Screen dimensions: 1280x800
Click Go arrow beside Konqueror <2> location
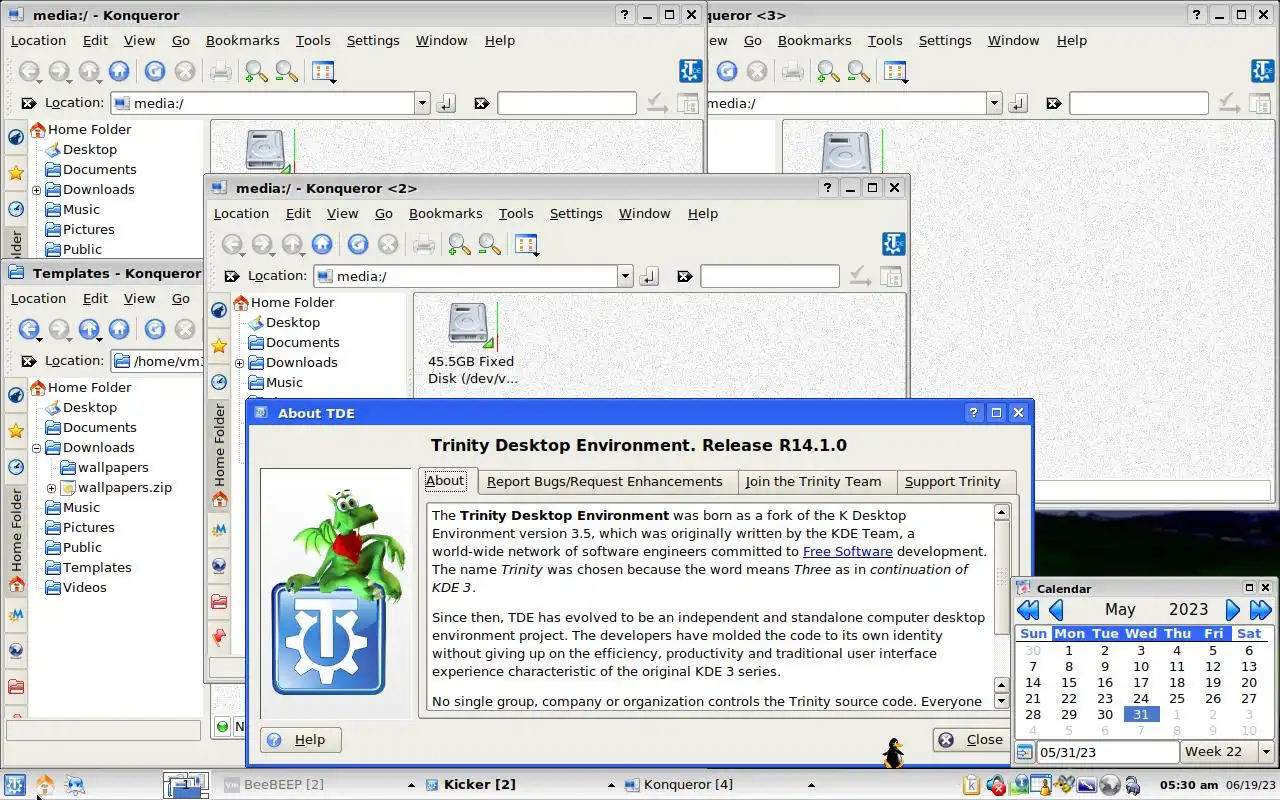click(x=649, y=276)
